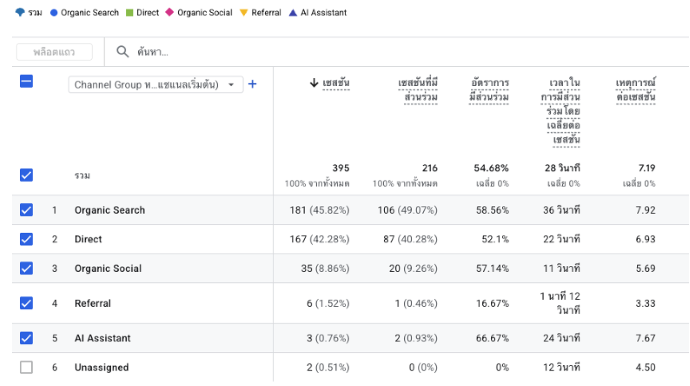This screenshot has height=386, width=690.
Task: Sort by average engagement time column header
Action: (x=560, y=111)
